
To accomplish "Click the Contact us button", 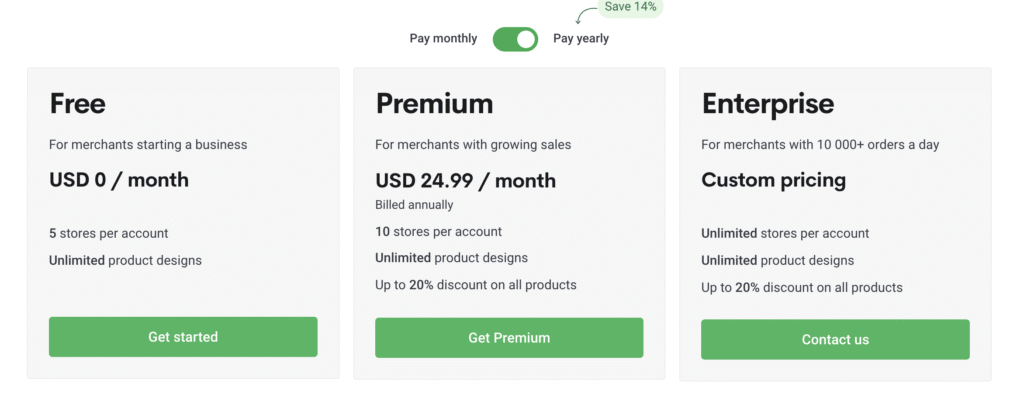I will coord(835,340).
